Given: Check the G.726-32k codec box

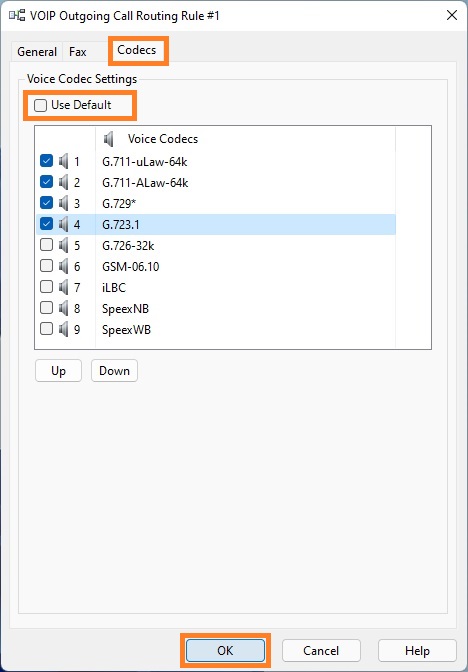Looking at the screenshot, I should [46, 245].
